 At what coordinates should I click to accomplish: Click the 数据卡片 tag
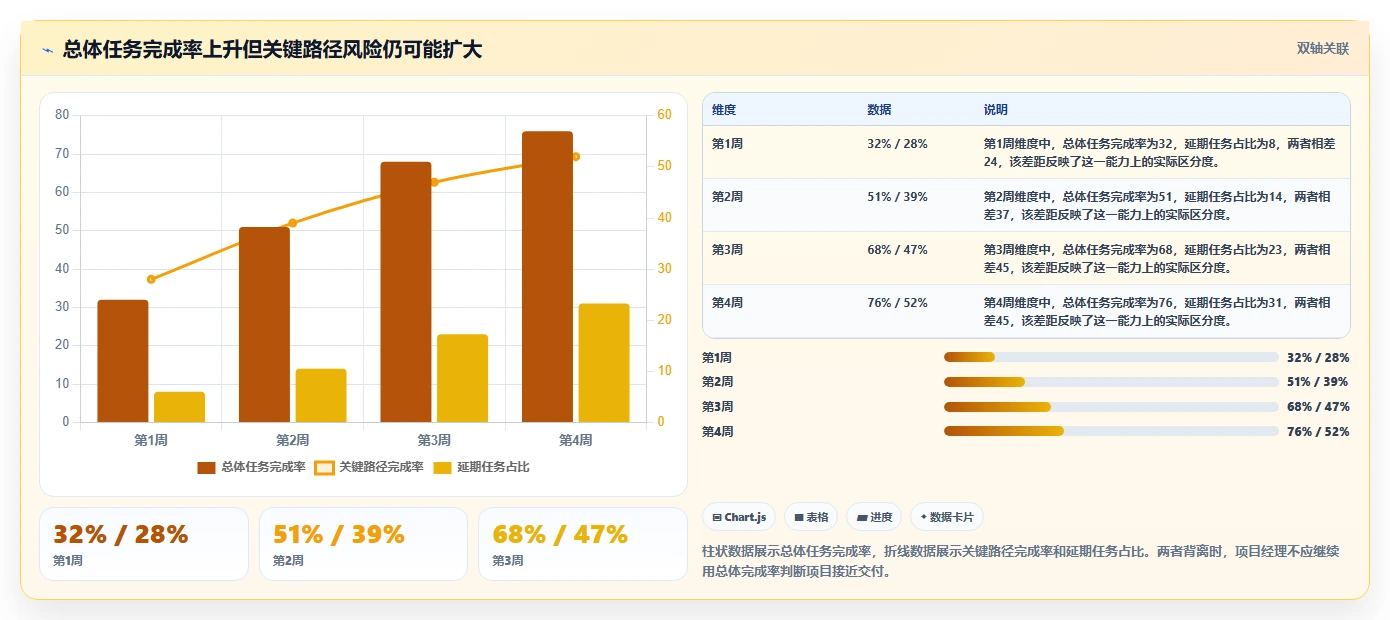pyautogui.click(x=946, y=517)
